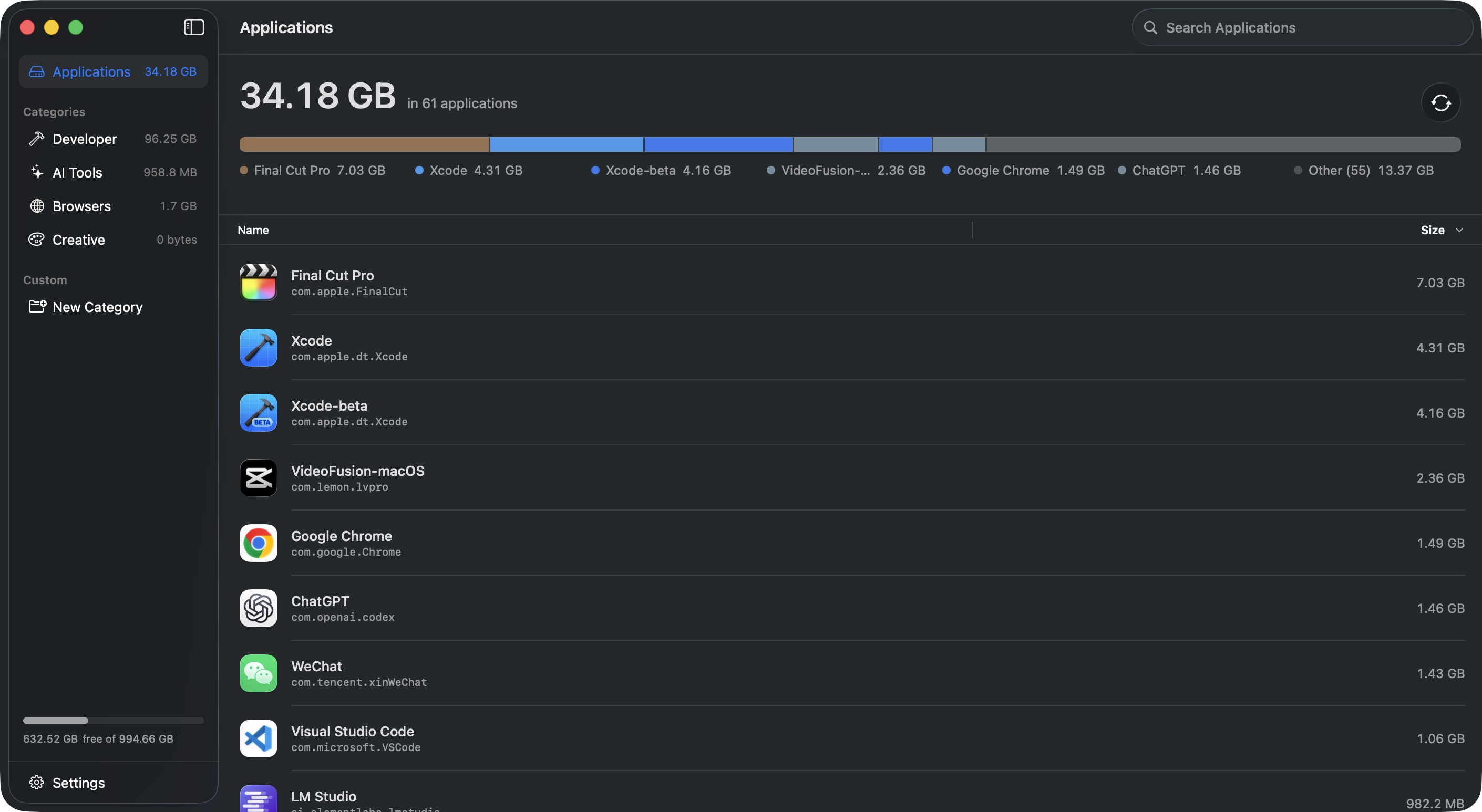
Task: Select the WeChat row name
Action: pos(316,666)
